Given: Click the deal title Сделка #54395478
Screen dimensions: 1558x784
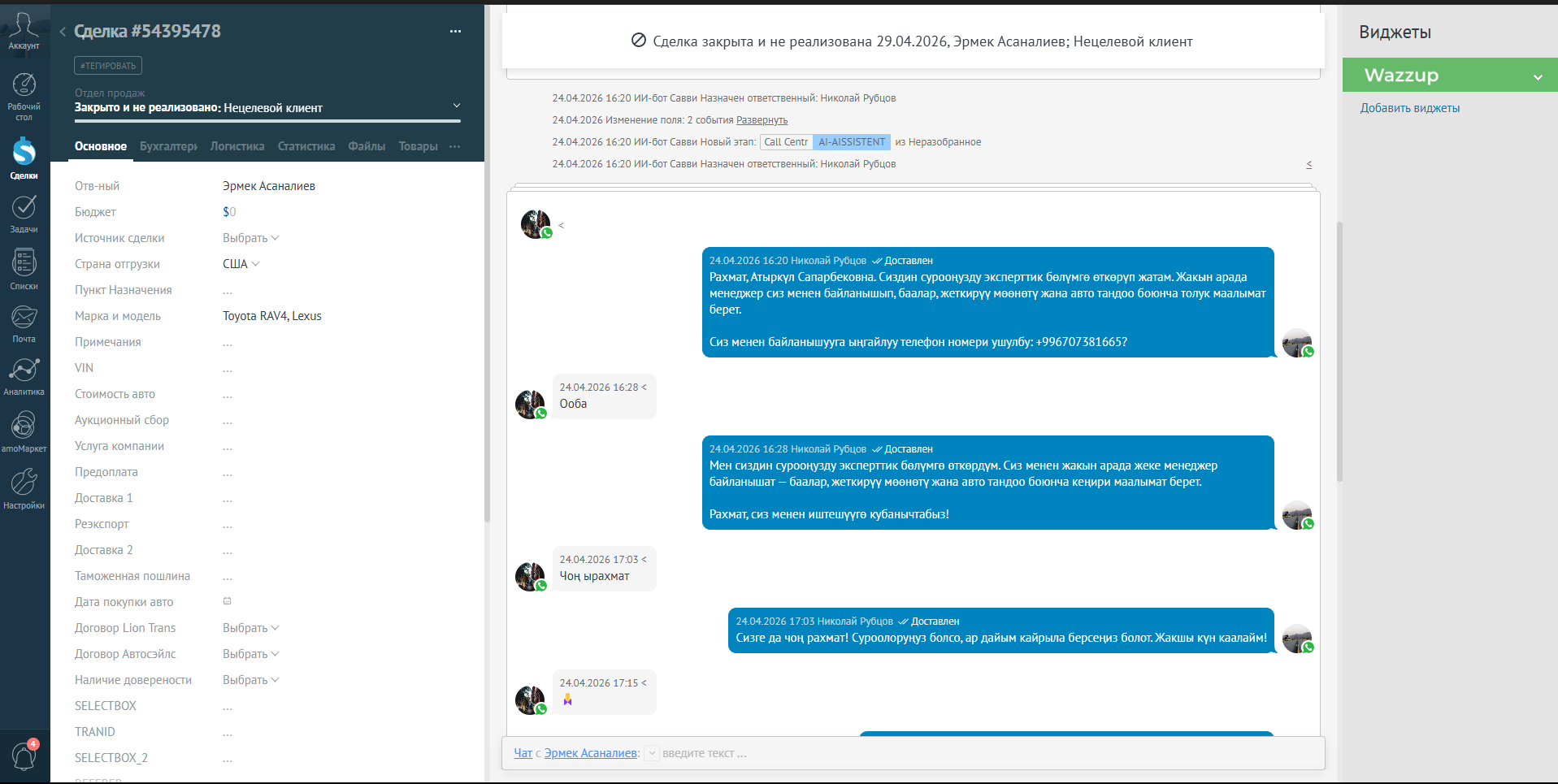Looking at the screenshot, I should click(x=147, y=32).
